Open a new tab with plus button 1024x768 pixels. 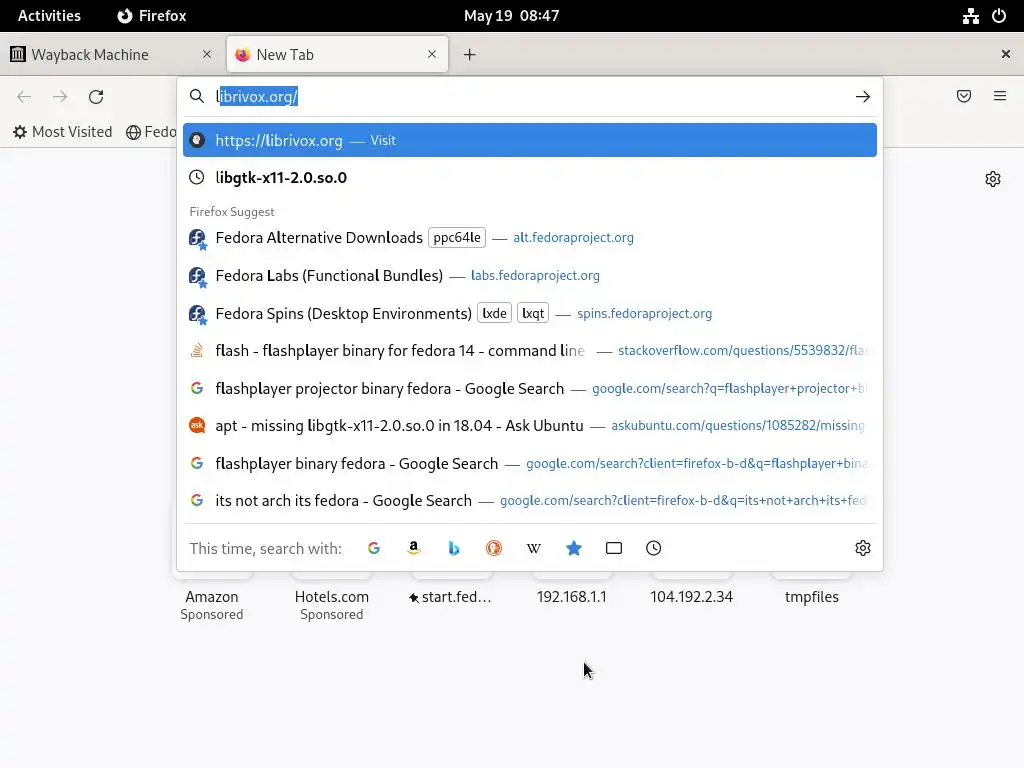(470, 55)
